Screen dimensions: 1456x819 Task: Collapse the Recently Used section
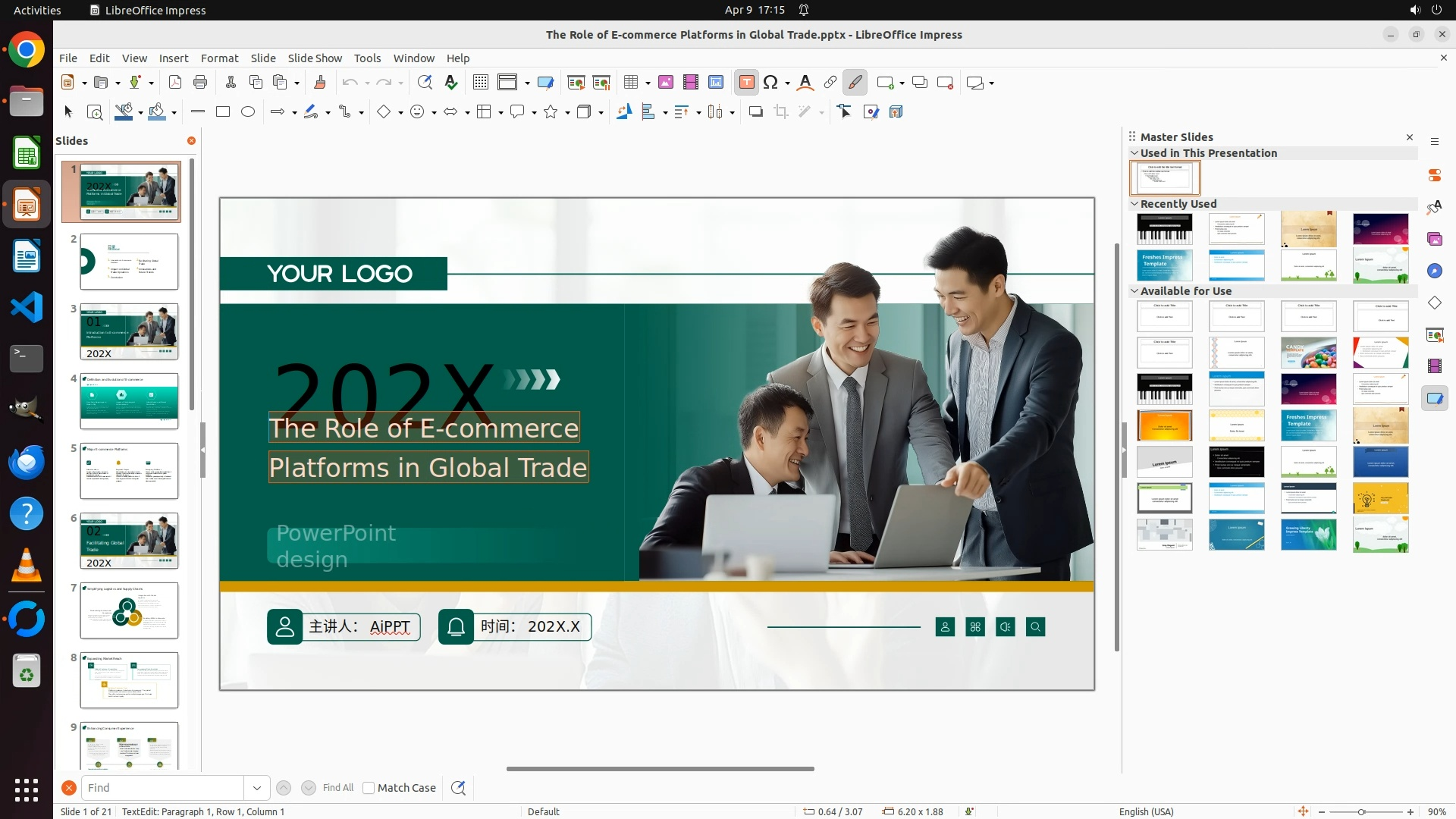[x=1134, y=204]
